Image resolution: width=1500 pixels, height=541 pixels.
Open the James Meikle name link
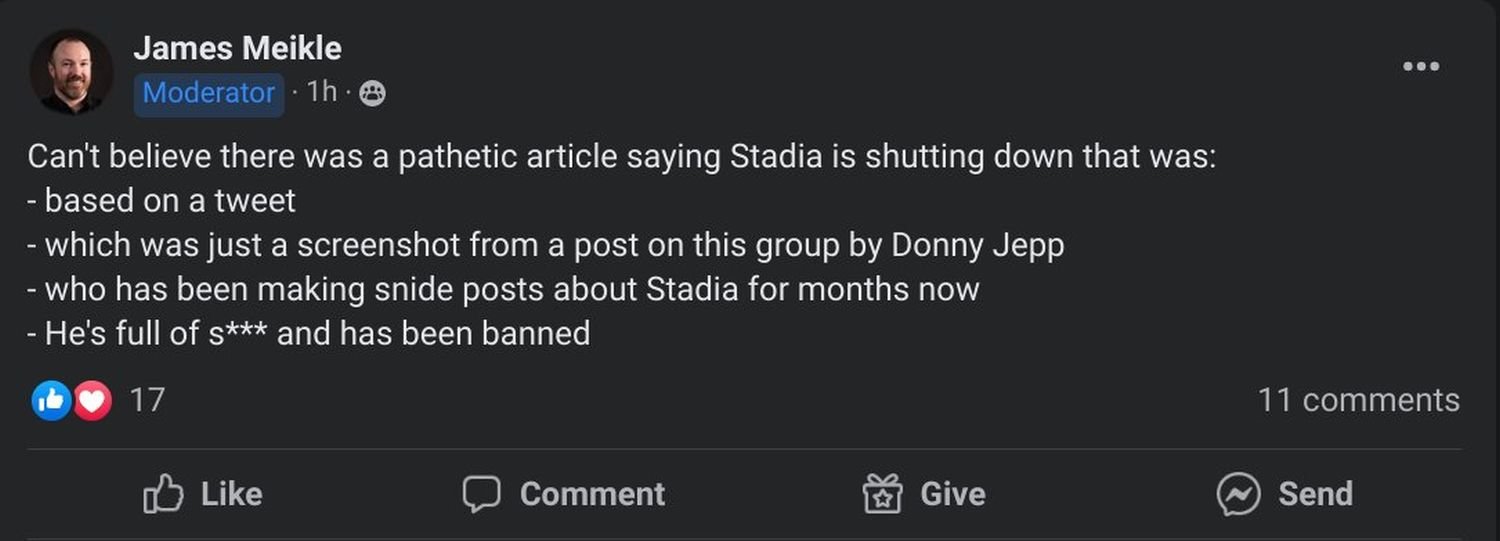[x=237, y=48]
